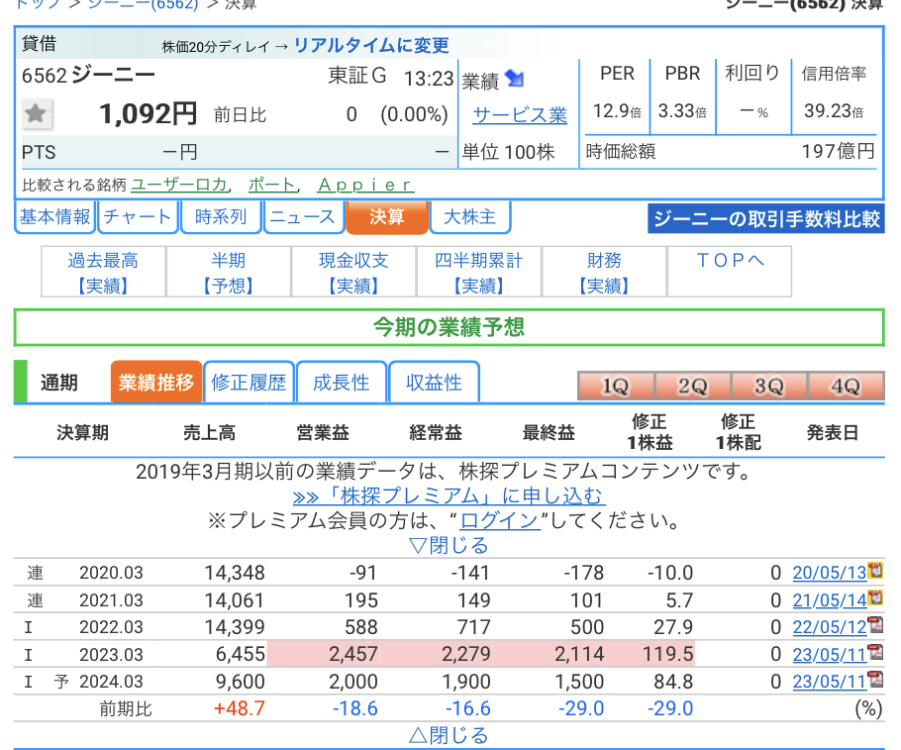This screenshot has height=750, width=901.
Task: Switch to the 修正履歴 tab
Action: [x=249, y=382]
